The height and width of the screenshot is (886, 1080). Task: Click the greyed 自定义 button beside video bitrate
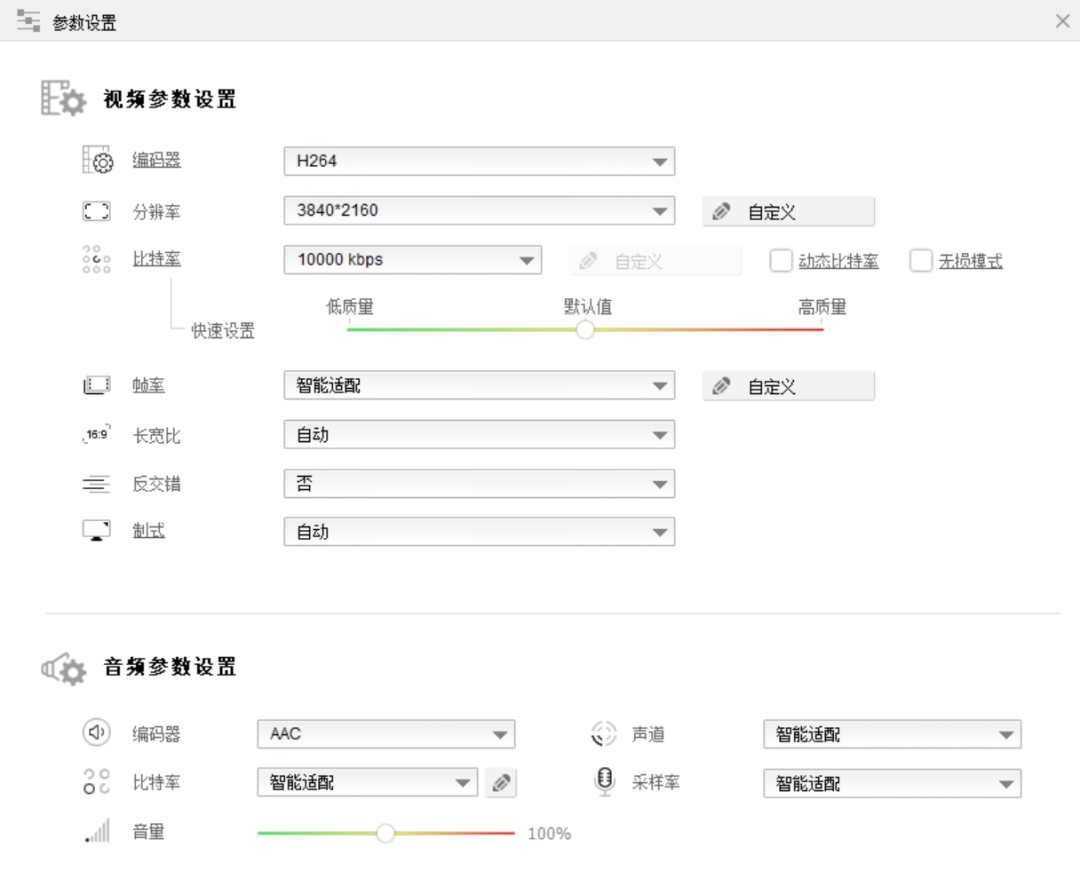656,261
